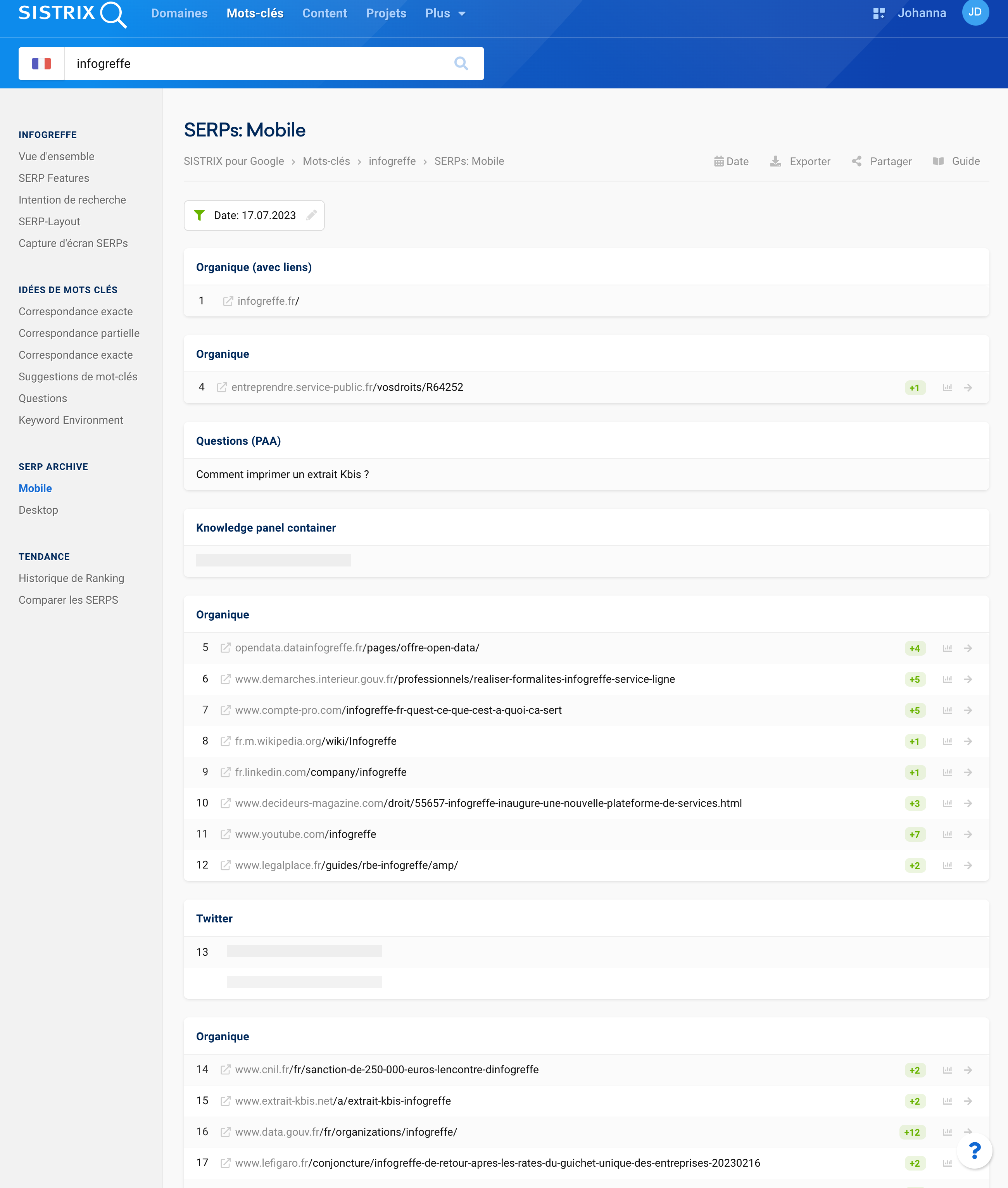Click the Johanna user name

click(x=922, y=13)
